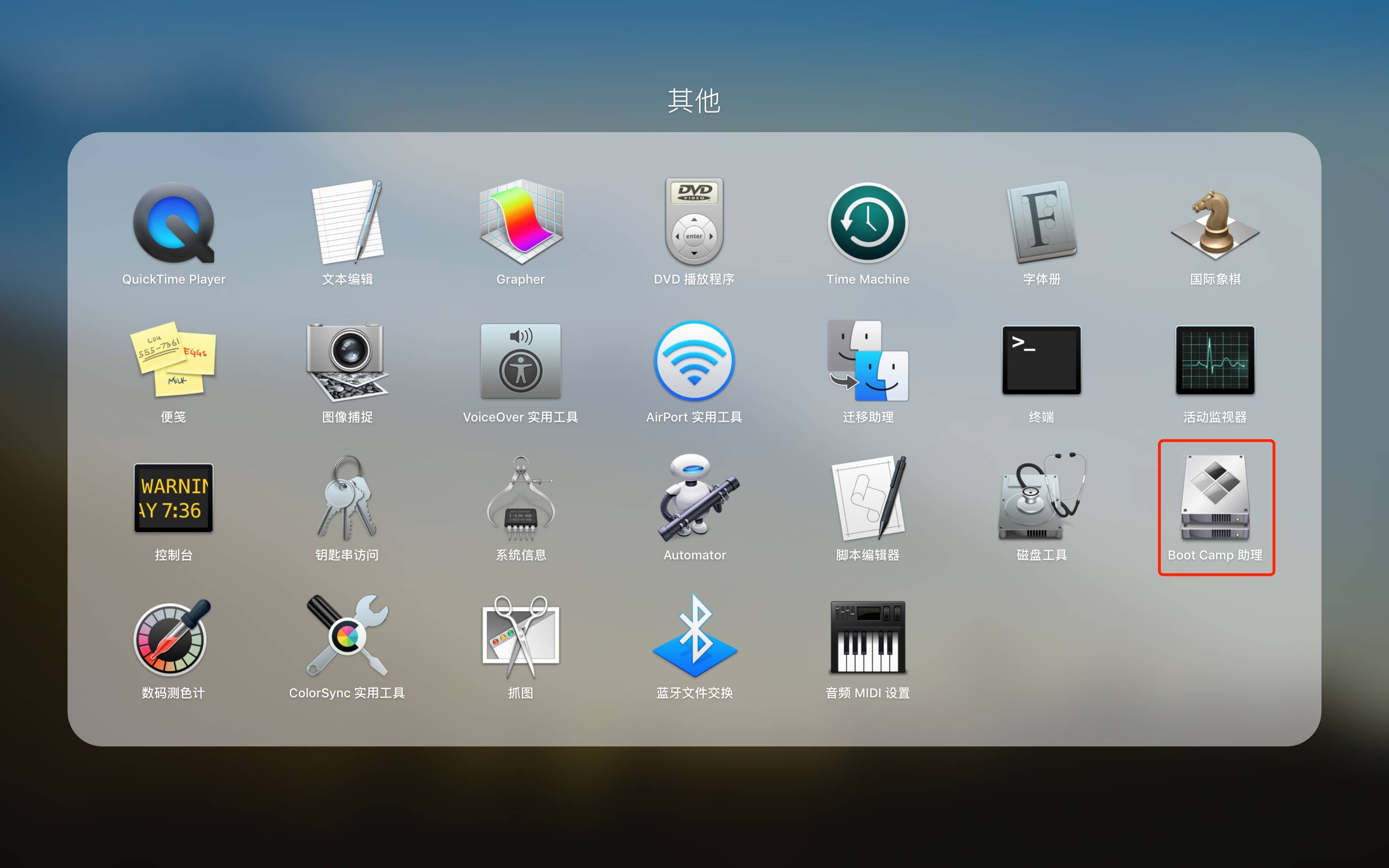Screen dimensions: 1389x868
Task: Open the 系统信息 system info icon
Action: point(520,498)
